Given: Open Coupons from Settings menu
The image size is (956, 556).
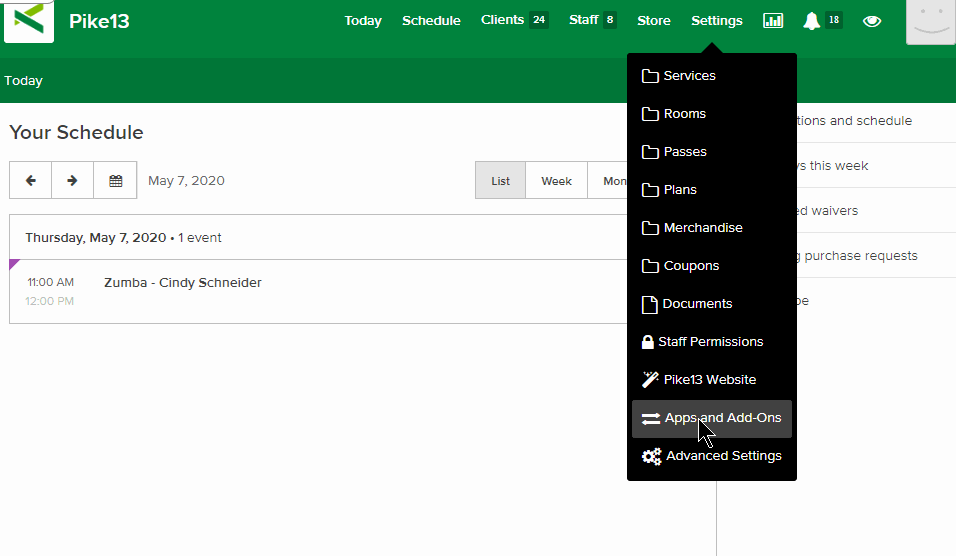Looking at the screenshot, I should [712, 266].
